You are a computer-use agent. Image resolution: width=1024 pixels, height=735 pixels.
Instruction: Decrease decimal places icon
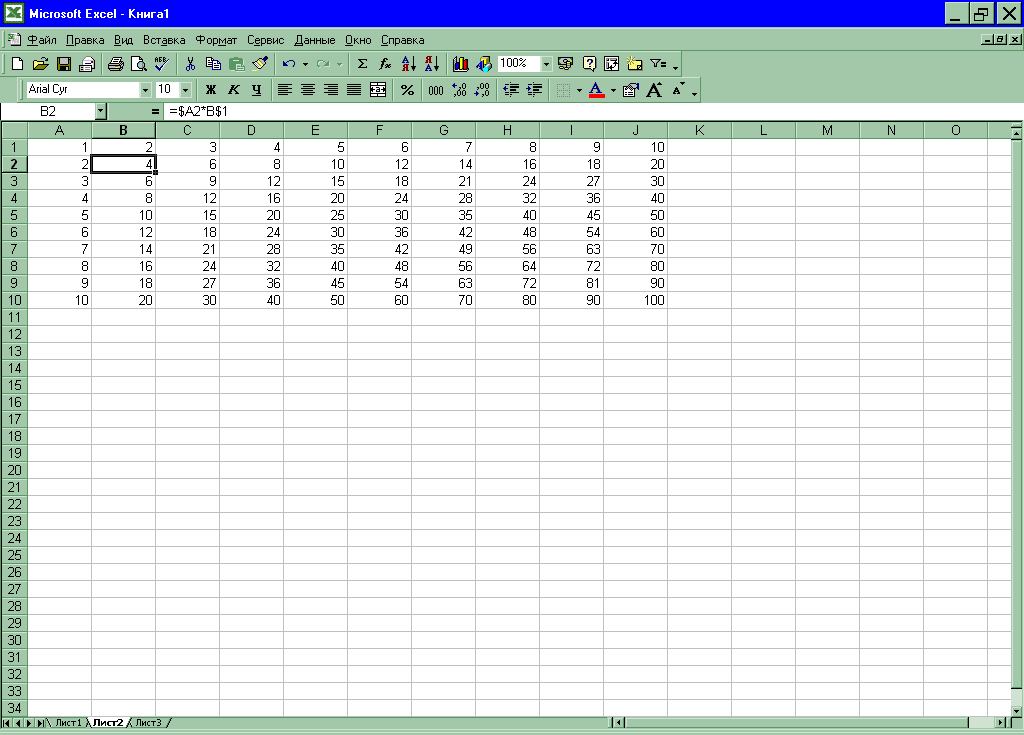[482, 90]
